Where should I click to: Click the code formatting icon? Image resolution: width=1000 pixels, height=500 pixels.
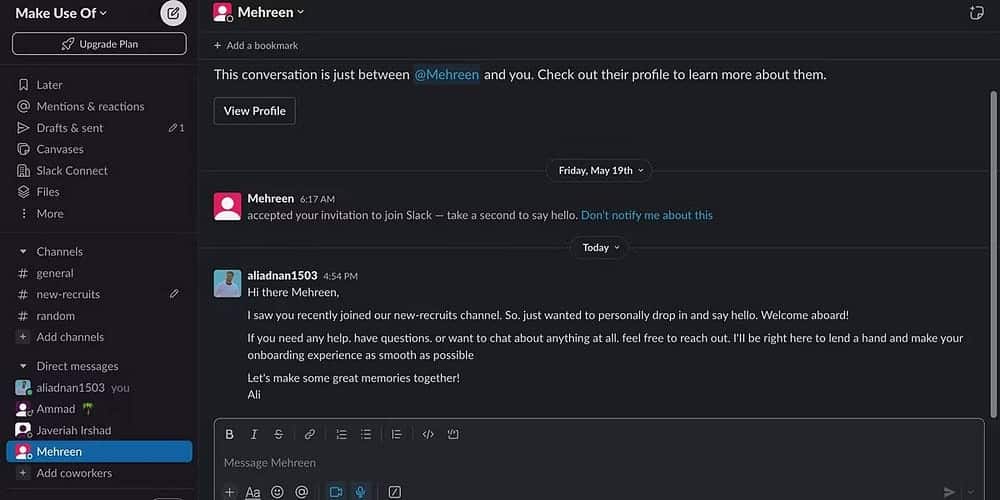pos(428,434)
